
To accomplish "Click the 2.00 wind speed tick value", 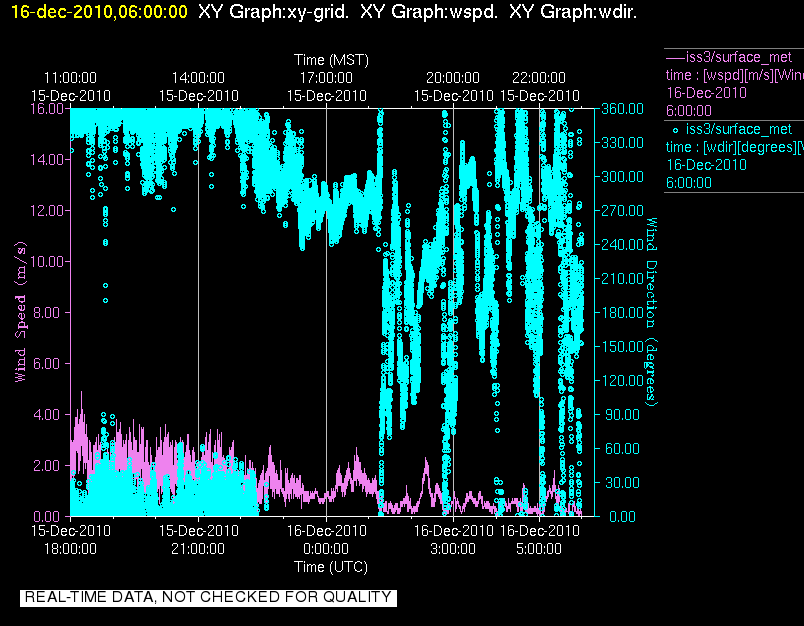I will point(49,466).
